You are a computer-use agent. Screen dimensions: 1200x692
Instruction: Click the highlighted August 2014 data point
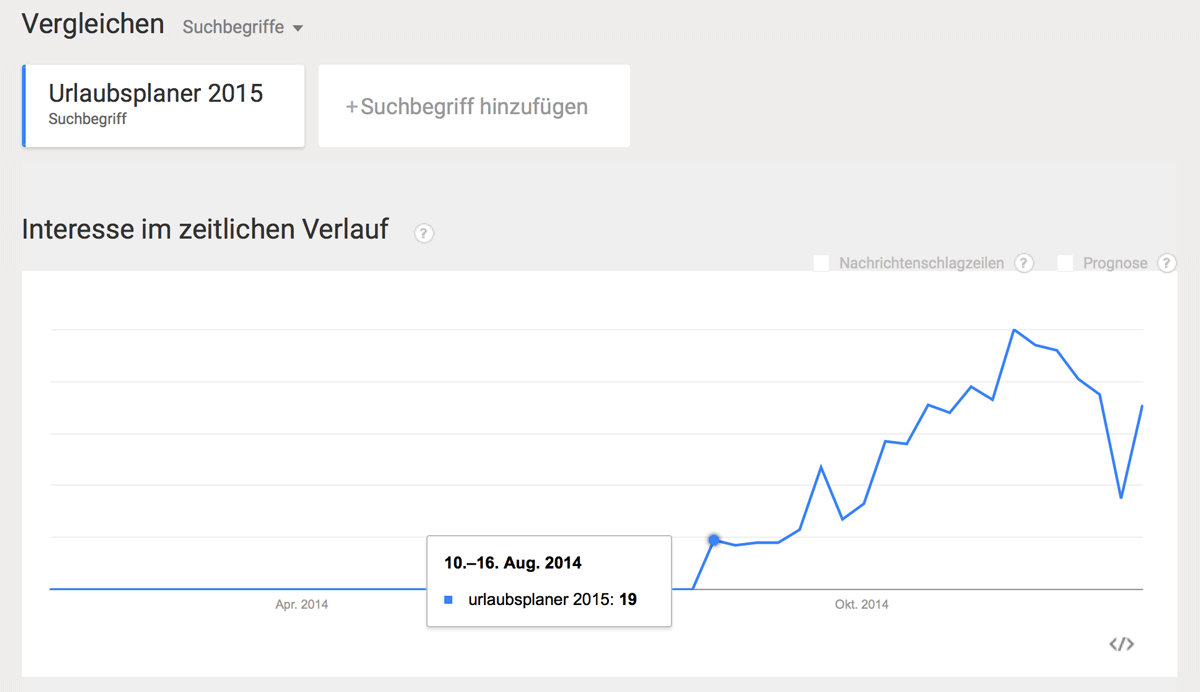click(714, 540)
